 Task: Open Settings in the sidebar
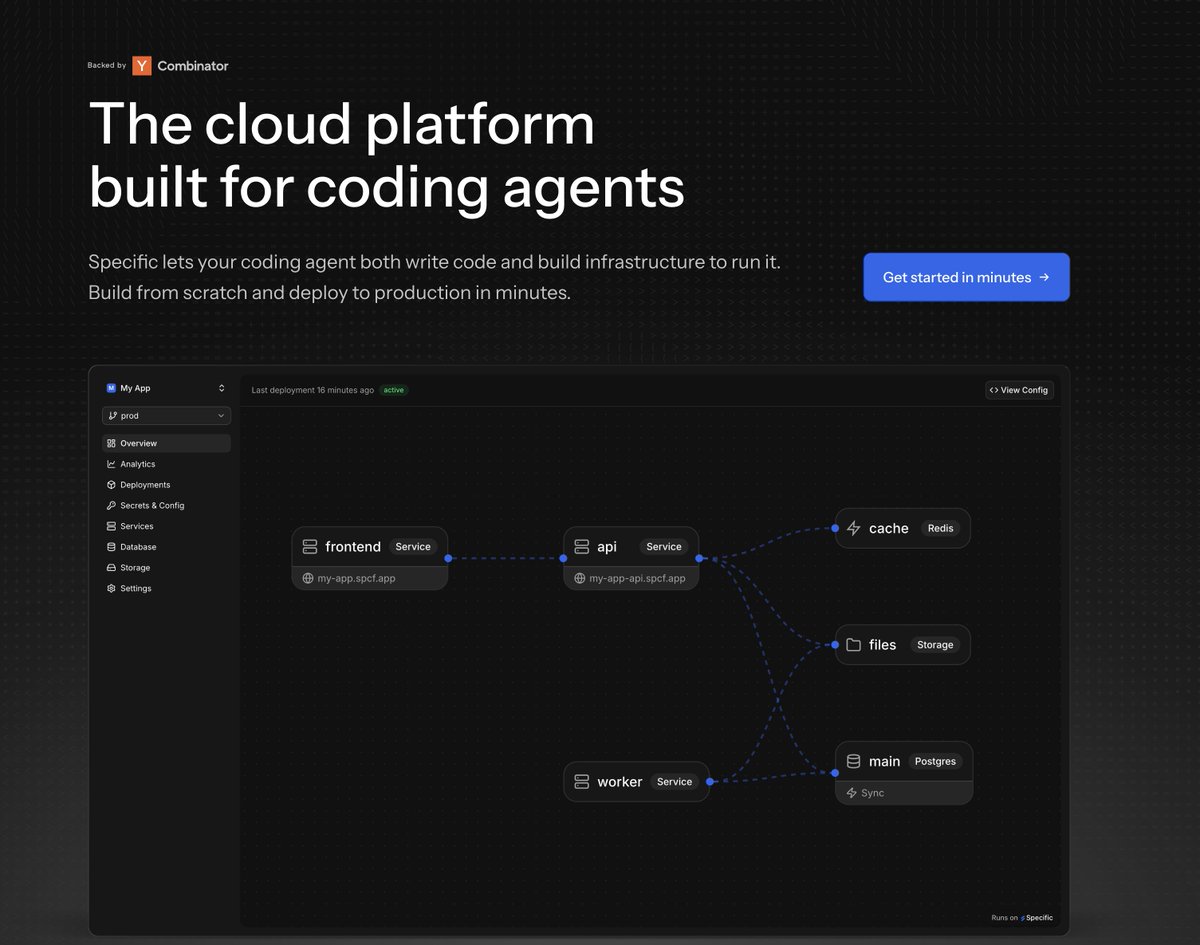[166, 588]
